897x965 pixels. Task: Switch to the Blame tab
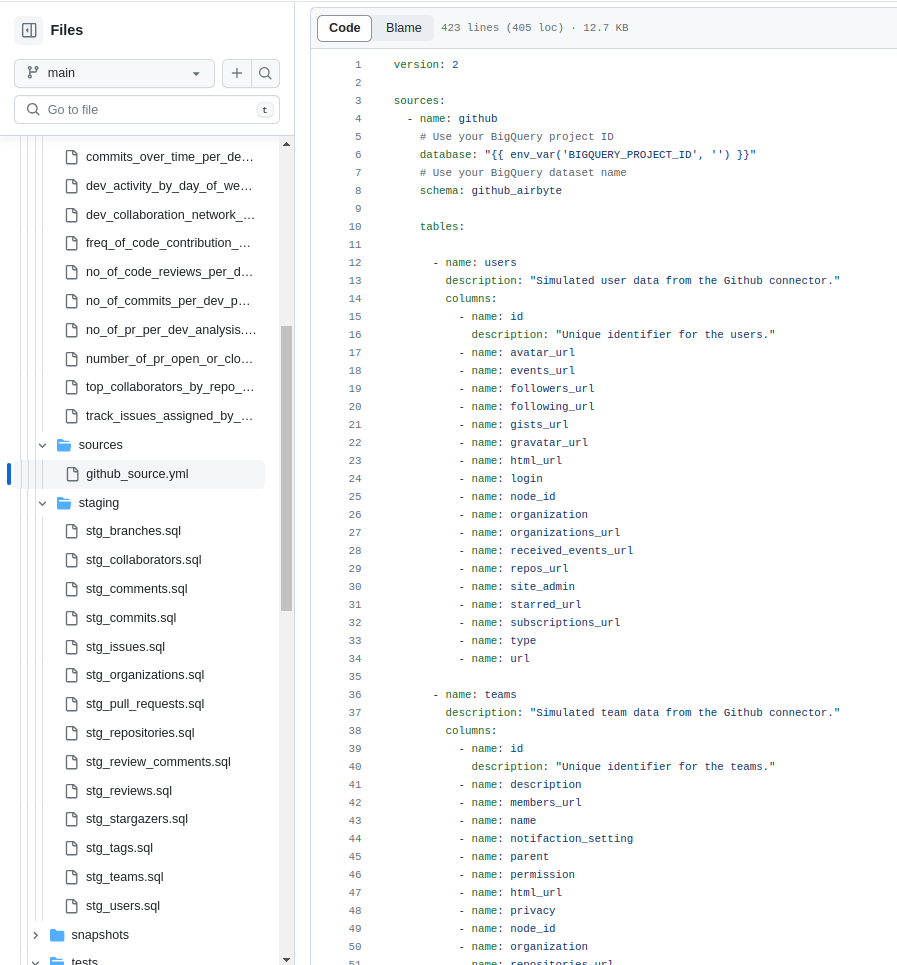click(403, 28)
